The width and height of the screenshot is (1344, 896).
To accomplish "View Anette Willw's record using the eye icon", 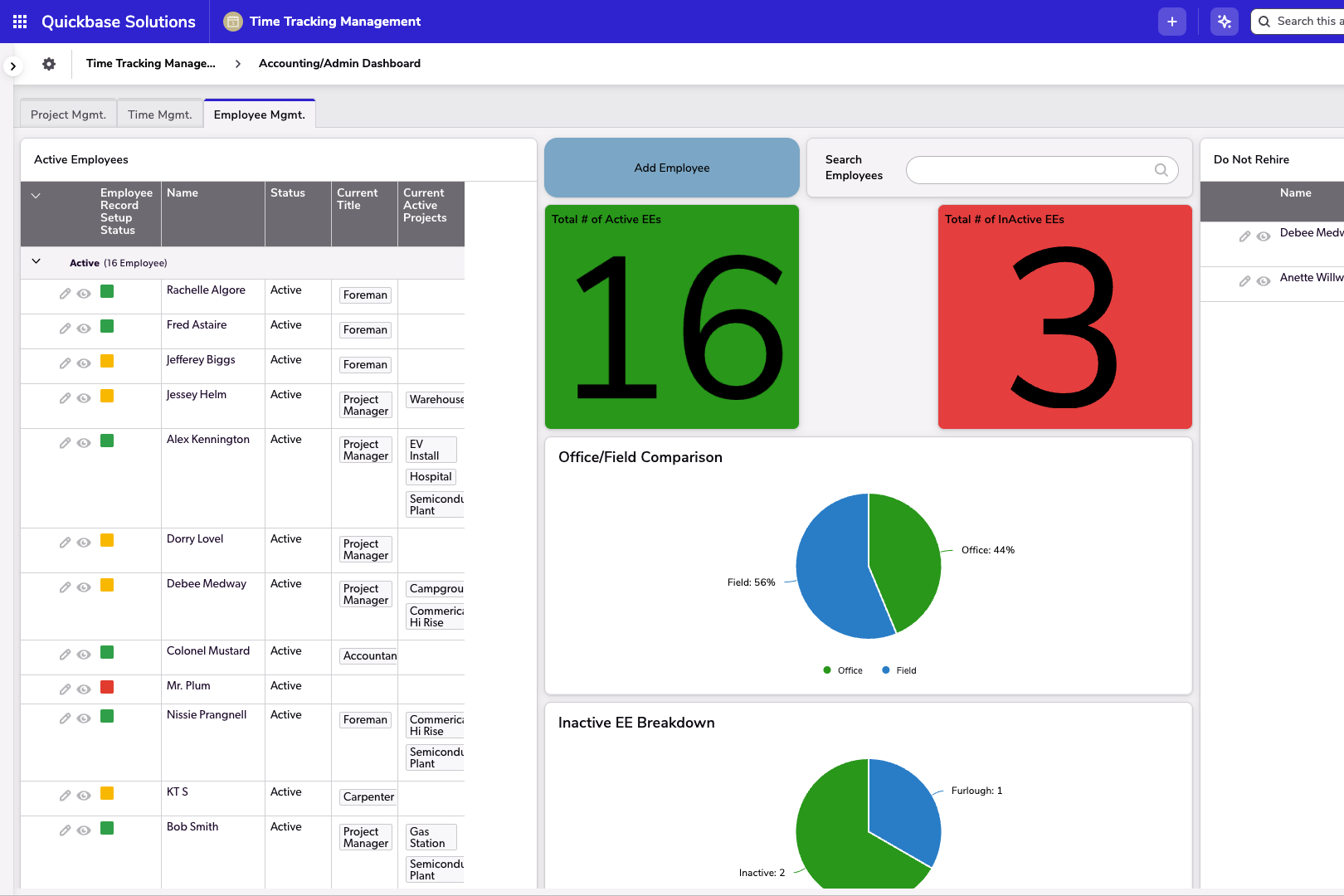I will click(x=1264, y=280).
